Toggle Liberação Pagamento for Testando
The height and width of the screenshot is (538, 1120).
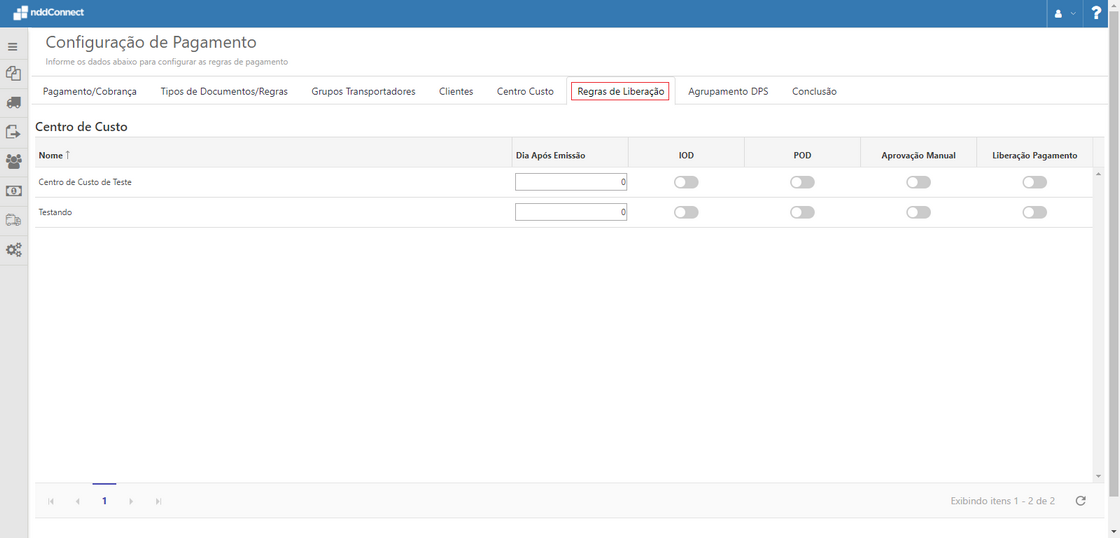point(1034,212)
